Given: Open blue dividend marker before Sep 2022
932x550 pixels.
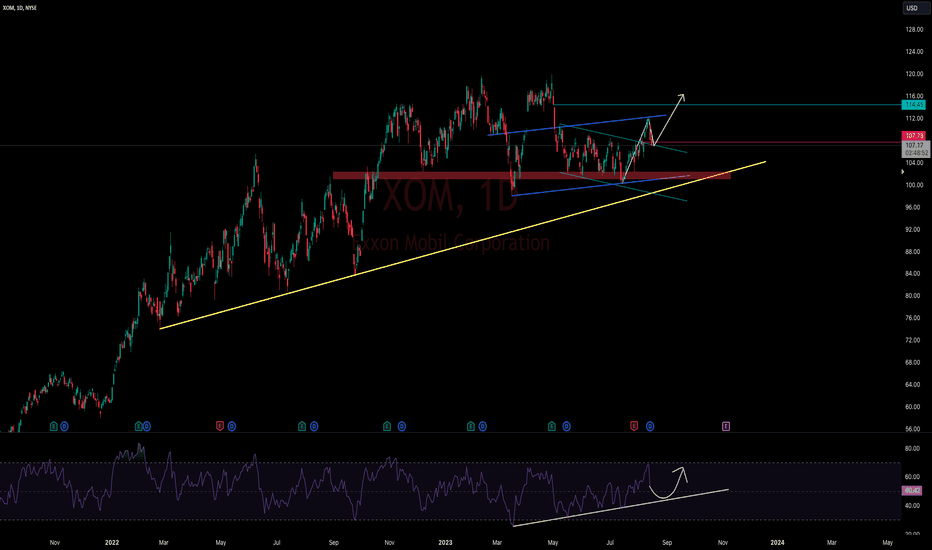Looking at the screenshot, I should 314,426.
